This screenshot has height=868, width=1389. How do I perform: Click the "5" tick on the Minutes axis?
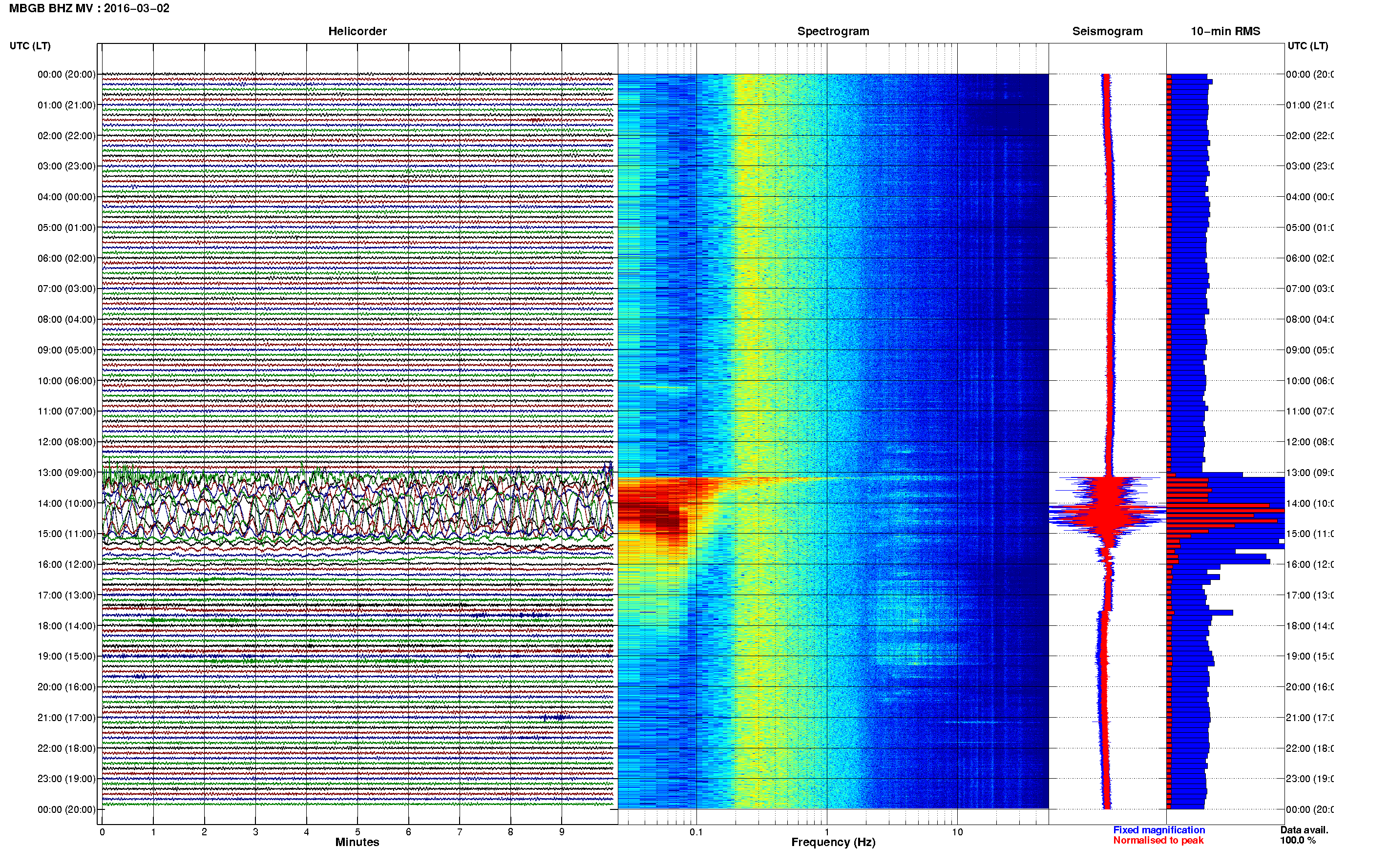(358, 832)
